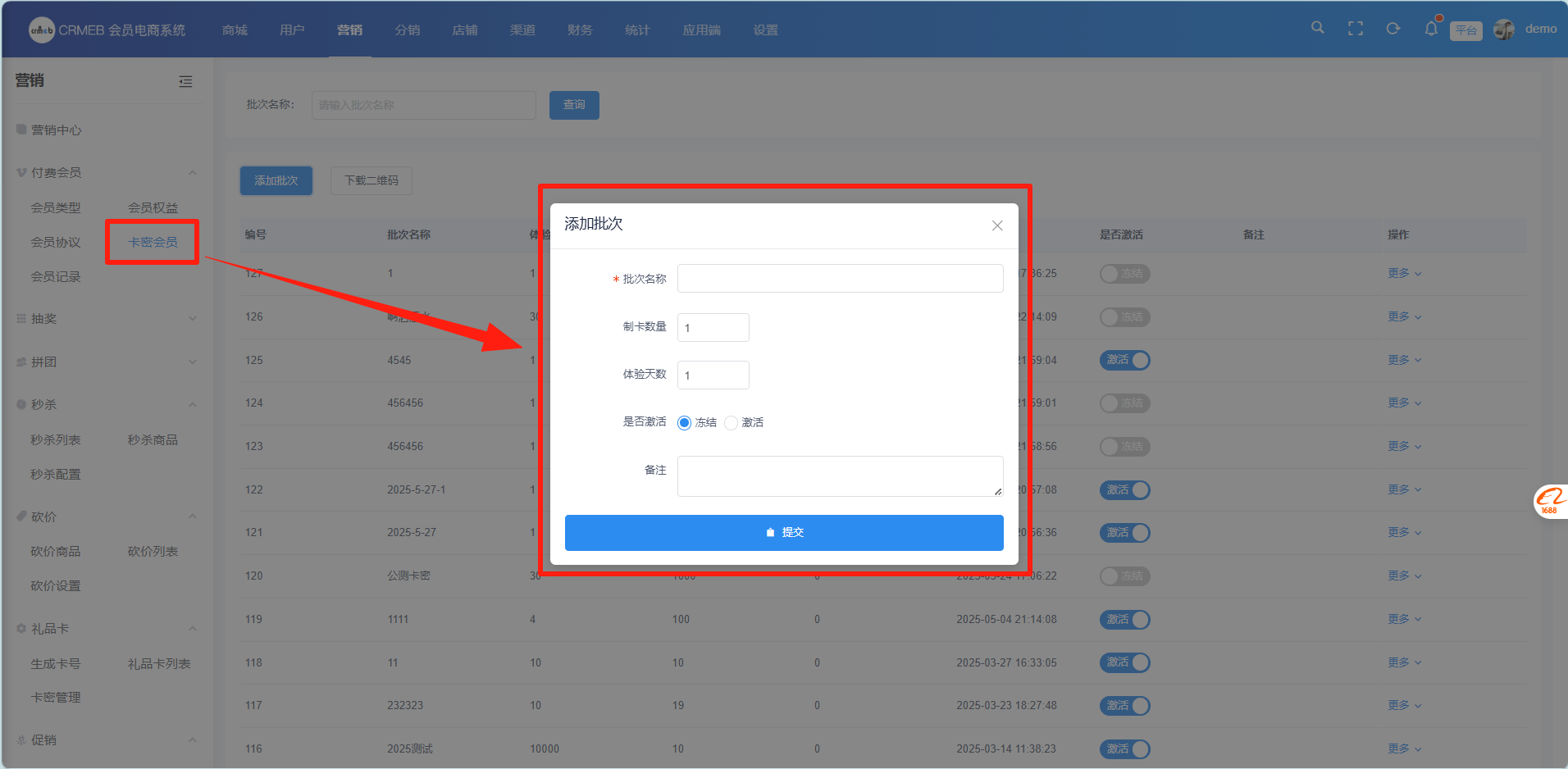Screen dimensions: 1568x769
Task: Open 卡密会员 in the sidebar
Action: pos(153,242)
